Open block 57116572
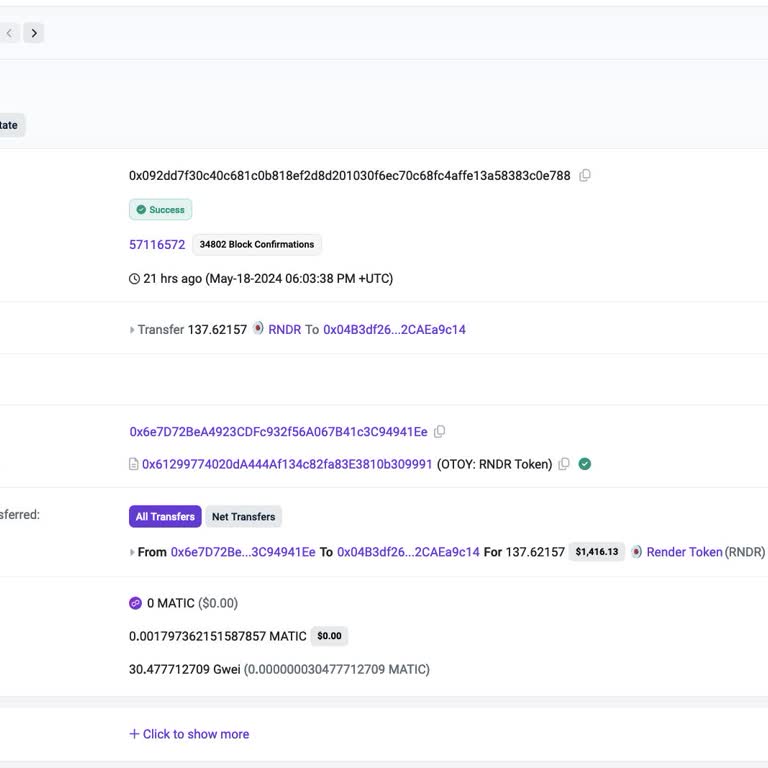Viewport: 768px width, 768px height. [x=157, y=244]
